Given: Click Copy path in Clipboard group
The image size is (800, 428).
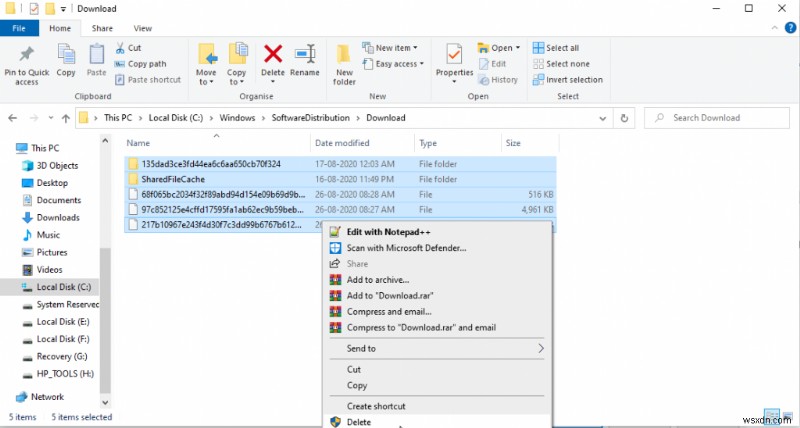Looking at the screenshot, I should coord(140,64).
